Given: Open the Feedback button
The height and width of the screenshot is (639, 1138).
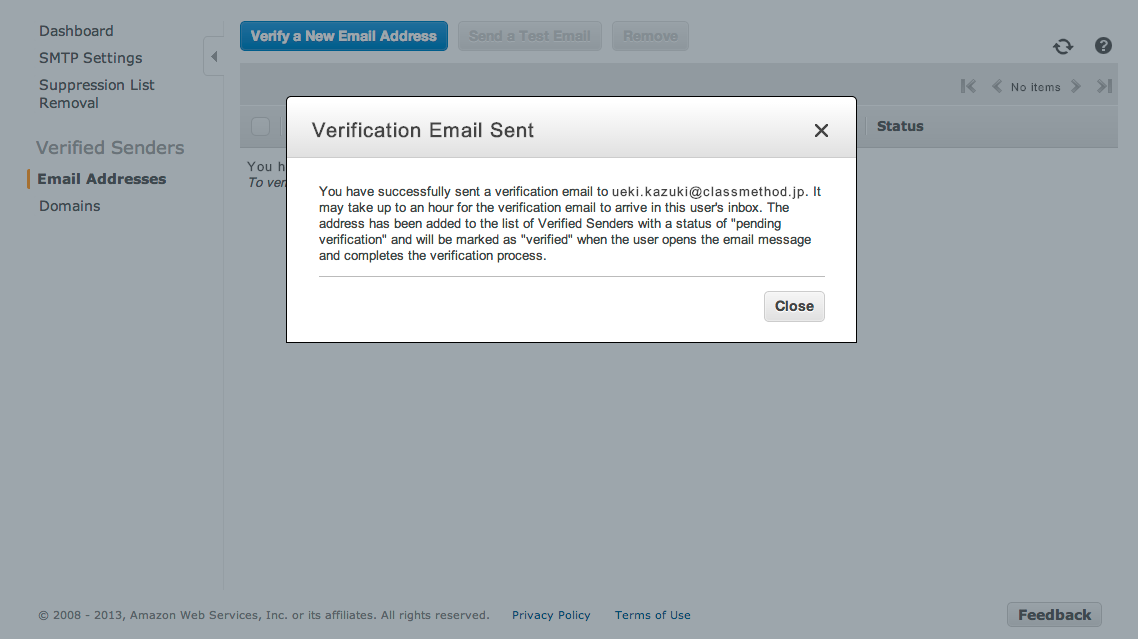Looking at the screenshot, I should [1054, 615].
